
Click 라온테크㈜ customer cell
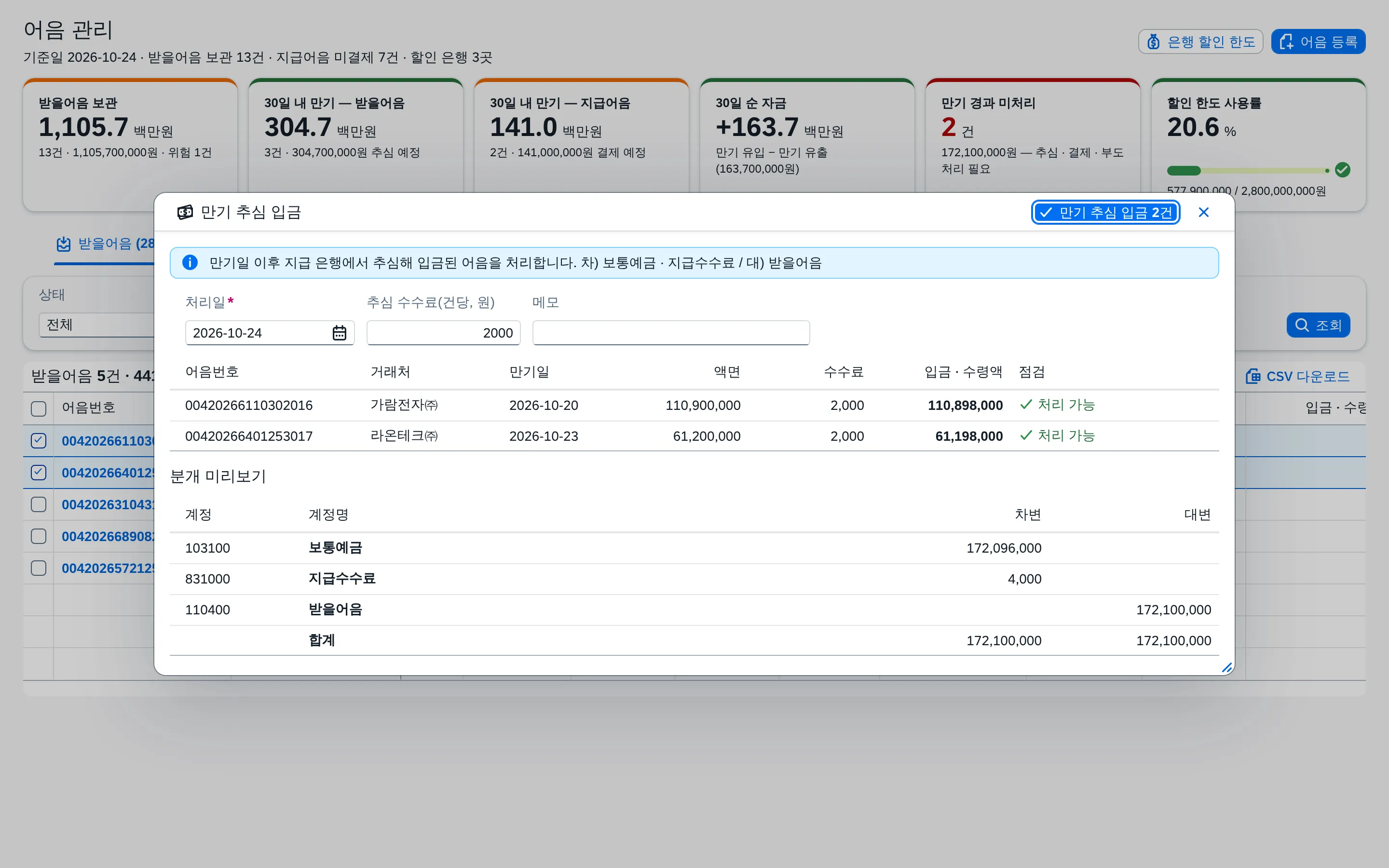click(404, 436)
